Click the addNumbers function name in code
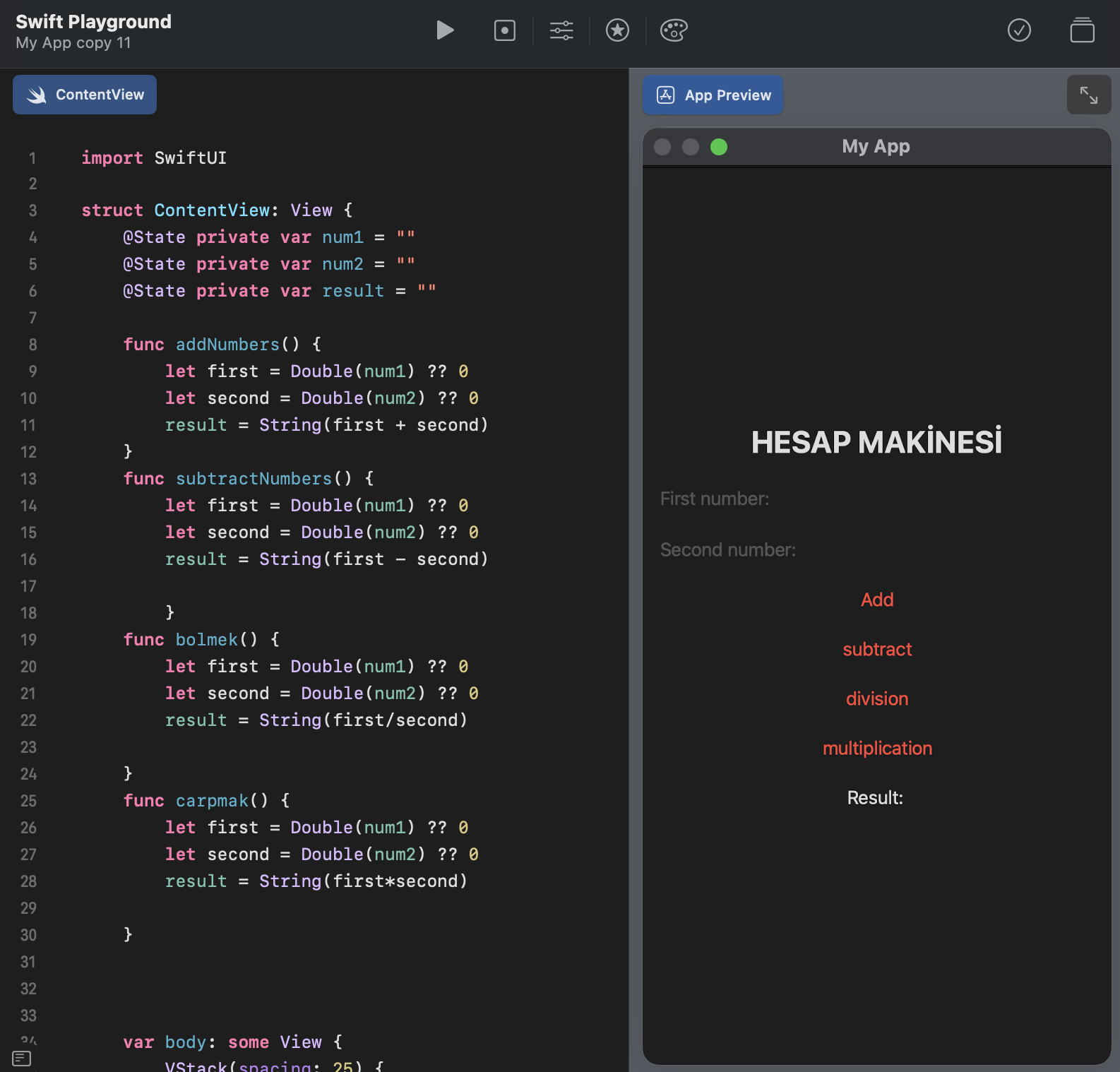1120x1072 pixels. point(227,345)
